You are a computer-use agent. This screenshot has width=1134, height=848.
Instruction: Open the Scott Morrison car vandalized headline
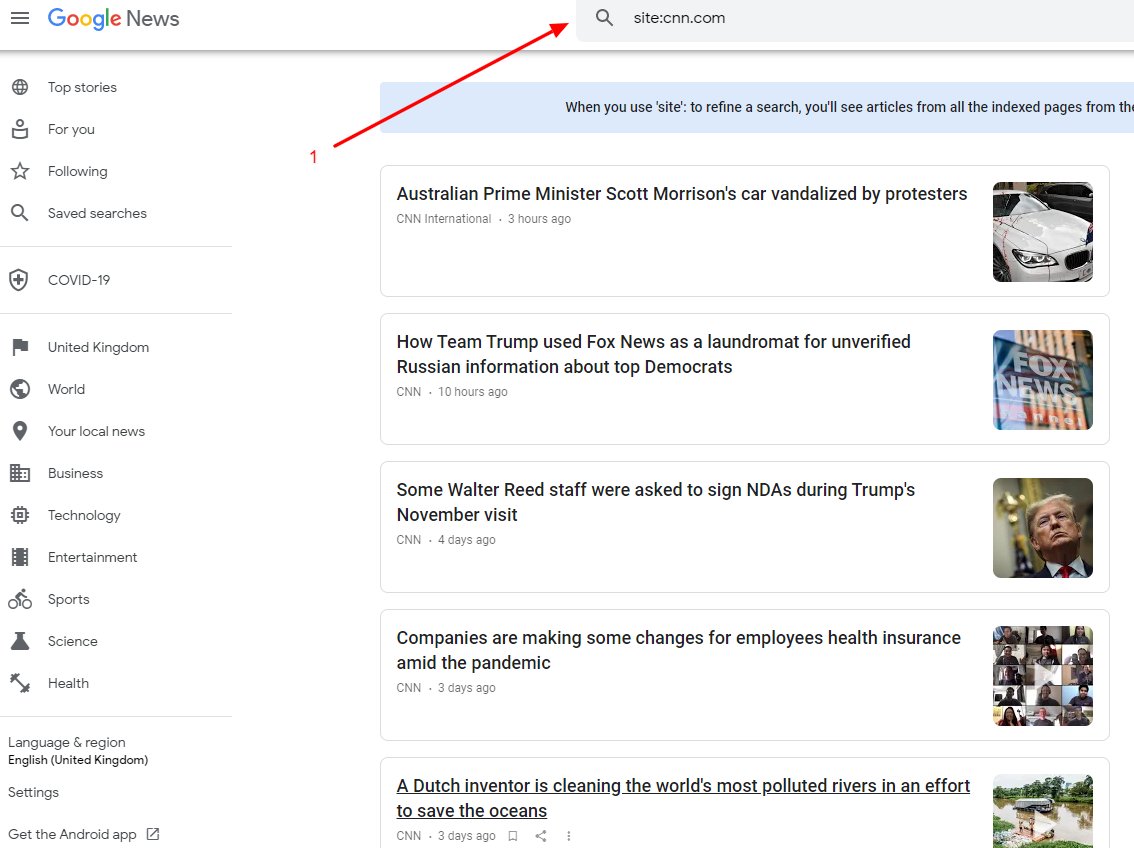[681, 194]
